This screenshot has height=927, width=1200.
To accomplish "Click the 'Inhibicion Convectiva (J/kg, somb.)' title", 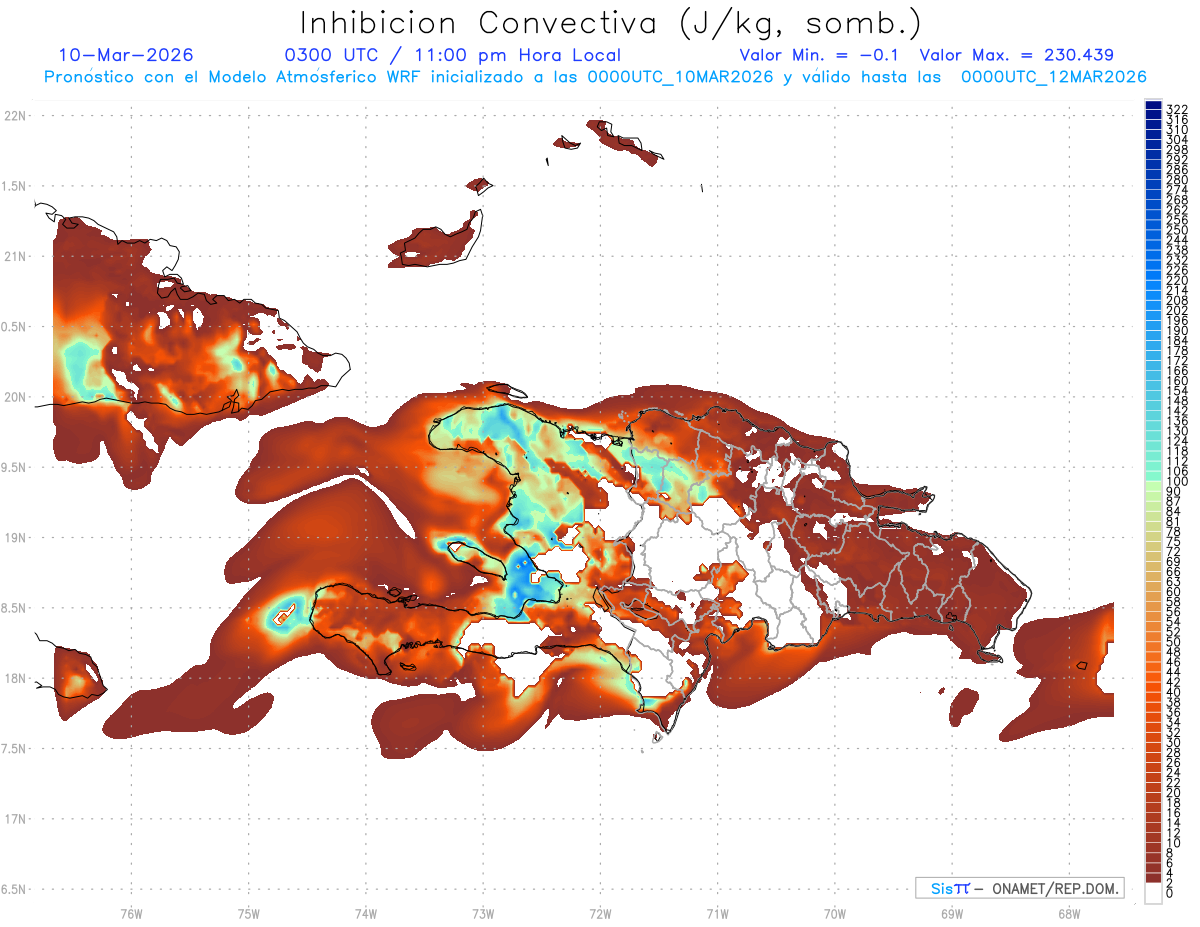I will point(611,24).
